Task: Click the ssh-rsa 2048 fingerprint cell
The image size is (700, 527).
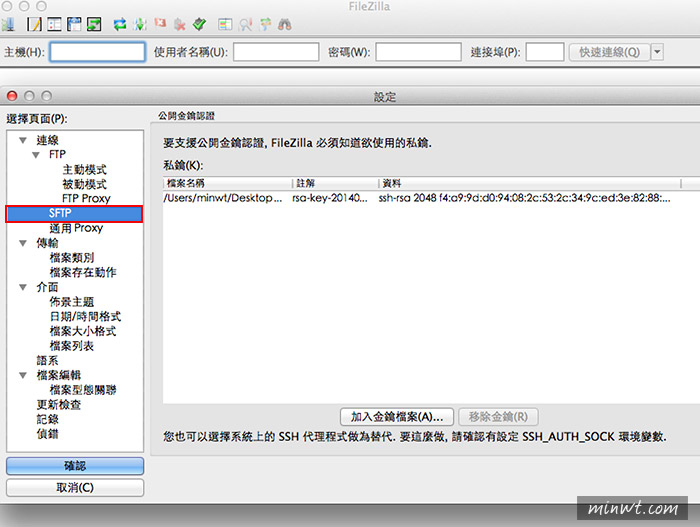Action: (x=525, y=198)
